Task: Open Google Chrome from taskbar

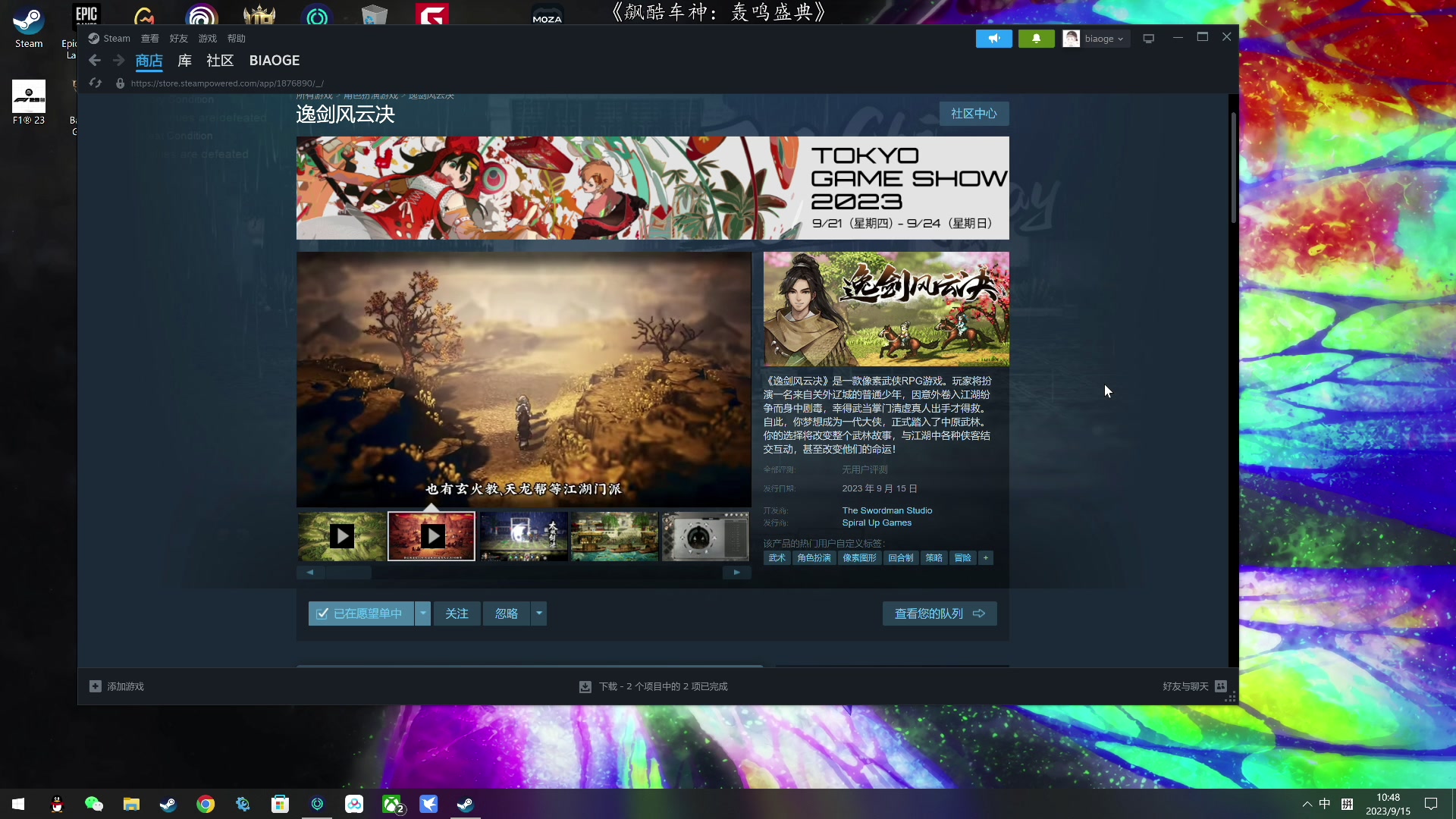Action: point(206,804)
